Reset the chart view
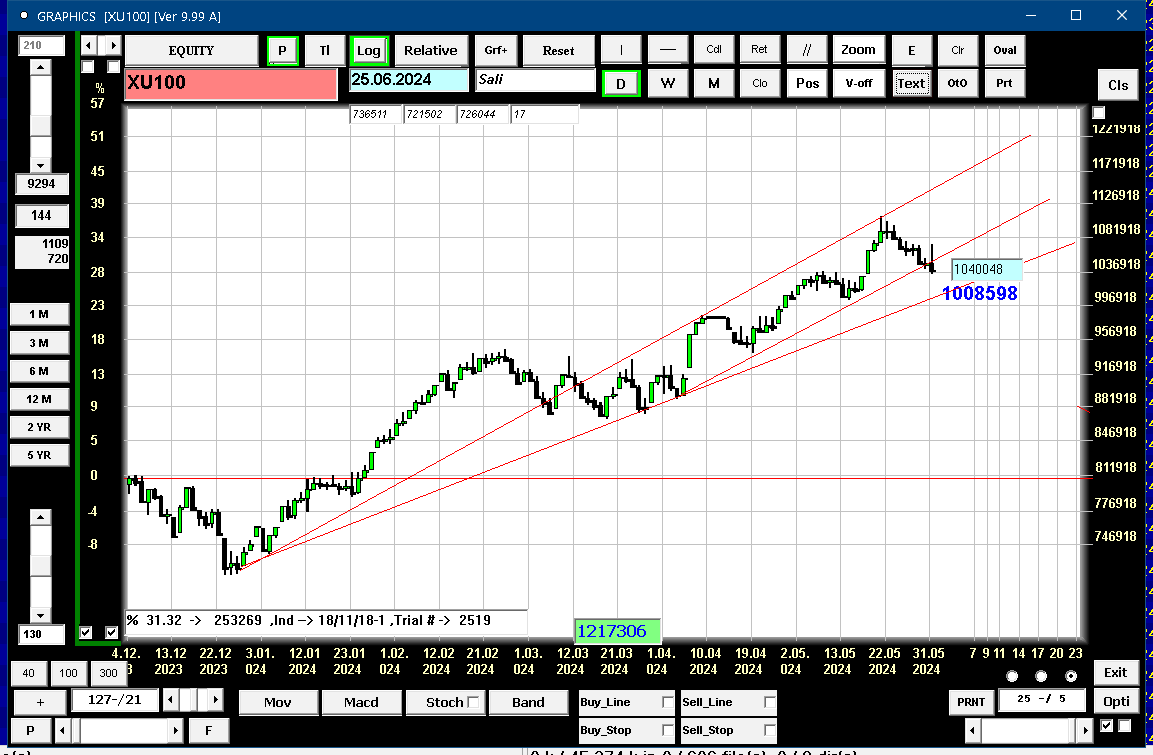The height and width of the screenshot is (755, 1153). (x=558, y=51)
